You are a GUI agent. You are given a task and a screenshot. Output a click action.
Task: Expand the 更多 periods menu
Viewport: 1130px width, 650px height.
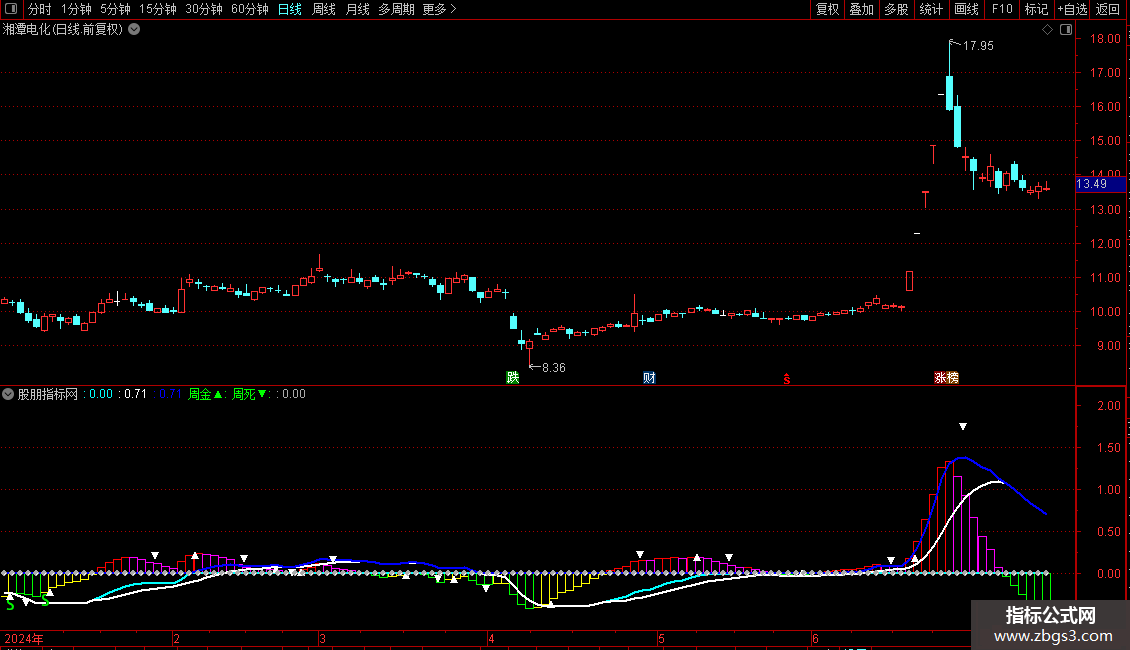(439, 9)
